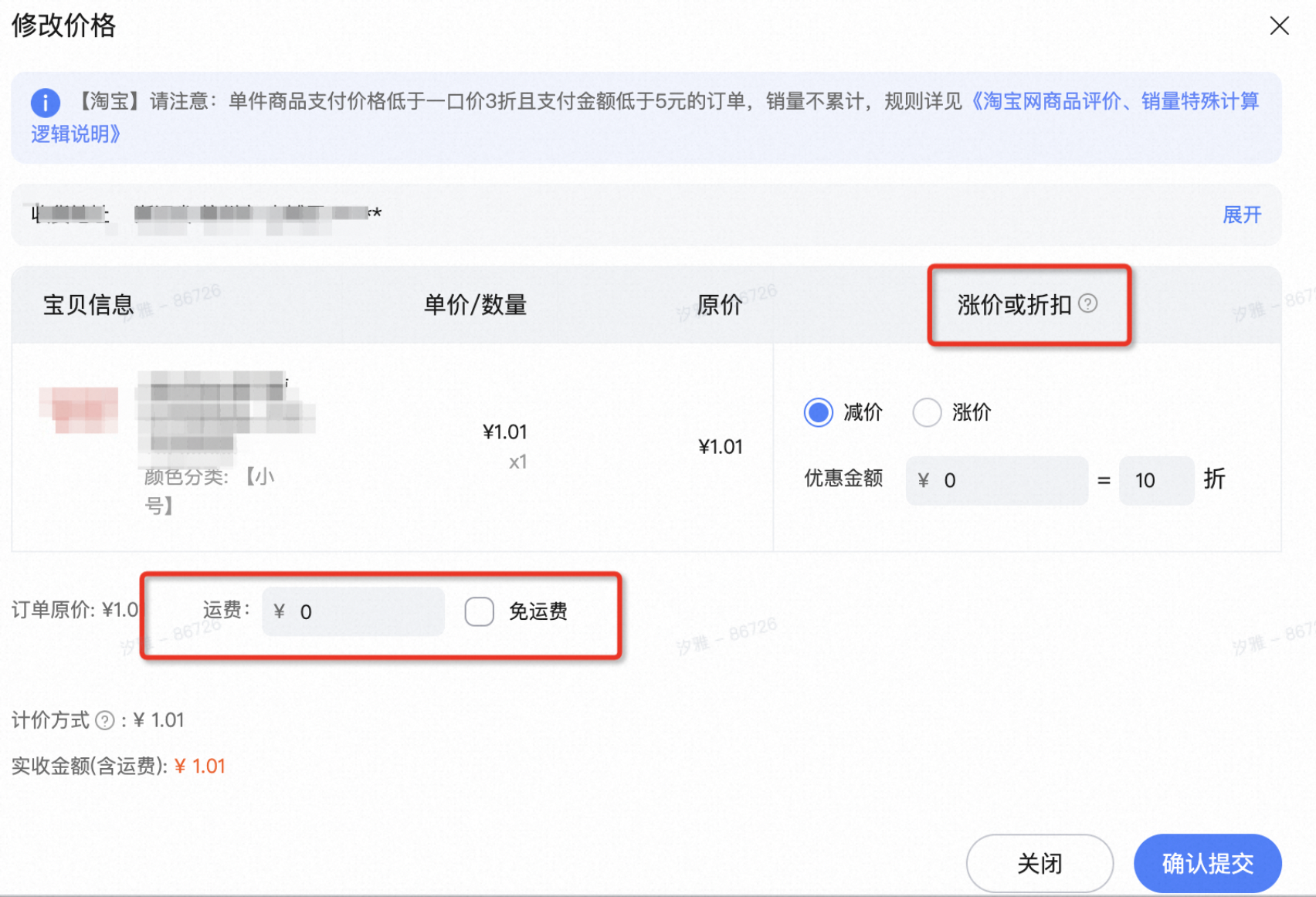Focus the 折 discount field showing 10
1316x897 pixels.
click(1156, 480)
